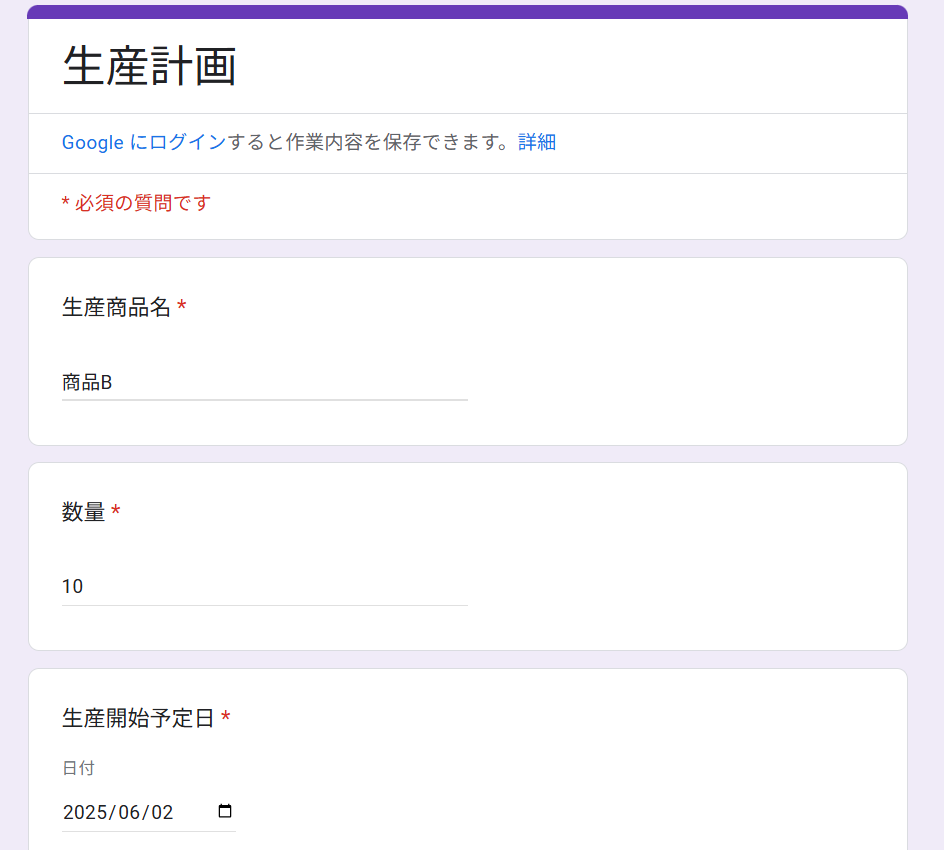
Task: Open the calendar picker icon in date field
Action: [x=225, y=811]
